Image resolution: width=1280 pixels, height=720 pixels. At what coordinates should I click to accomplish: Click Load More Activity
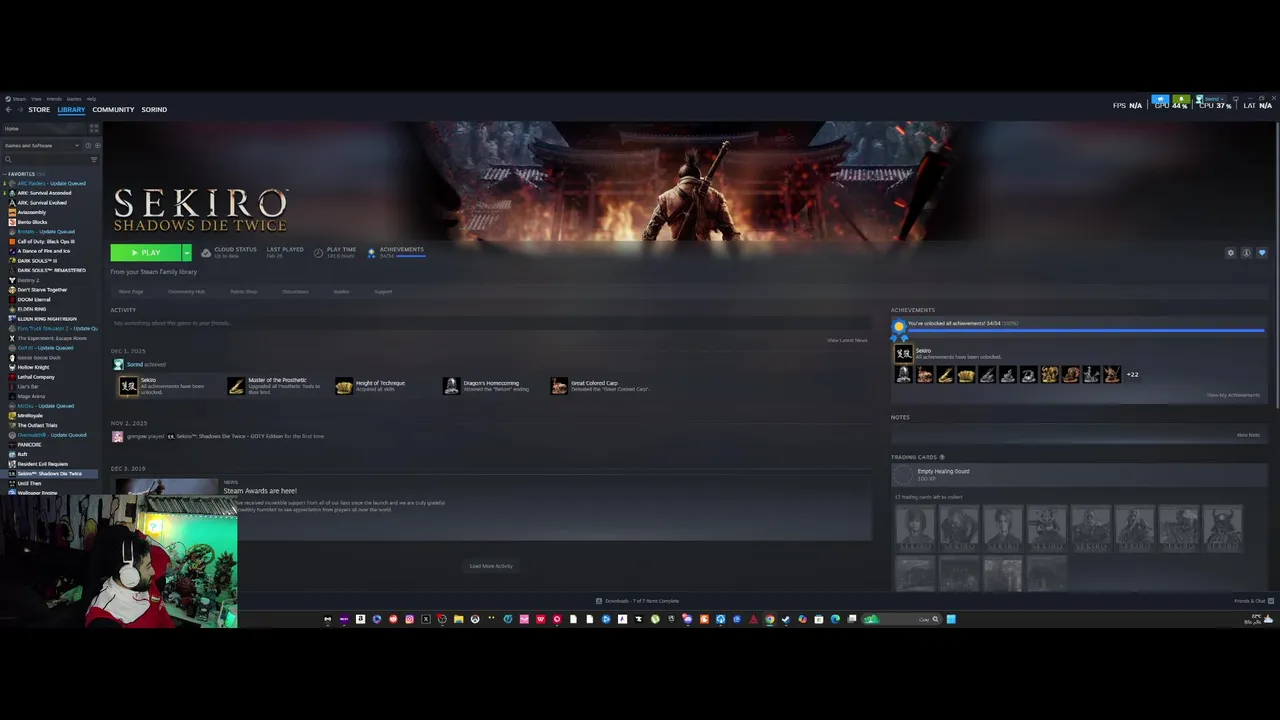491,566
